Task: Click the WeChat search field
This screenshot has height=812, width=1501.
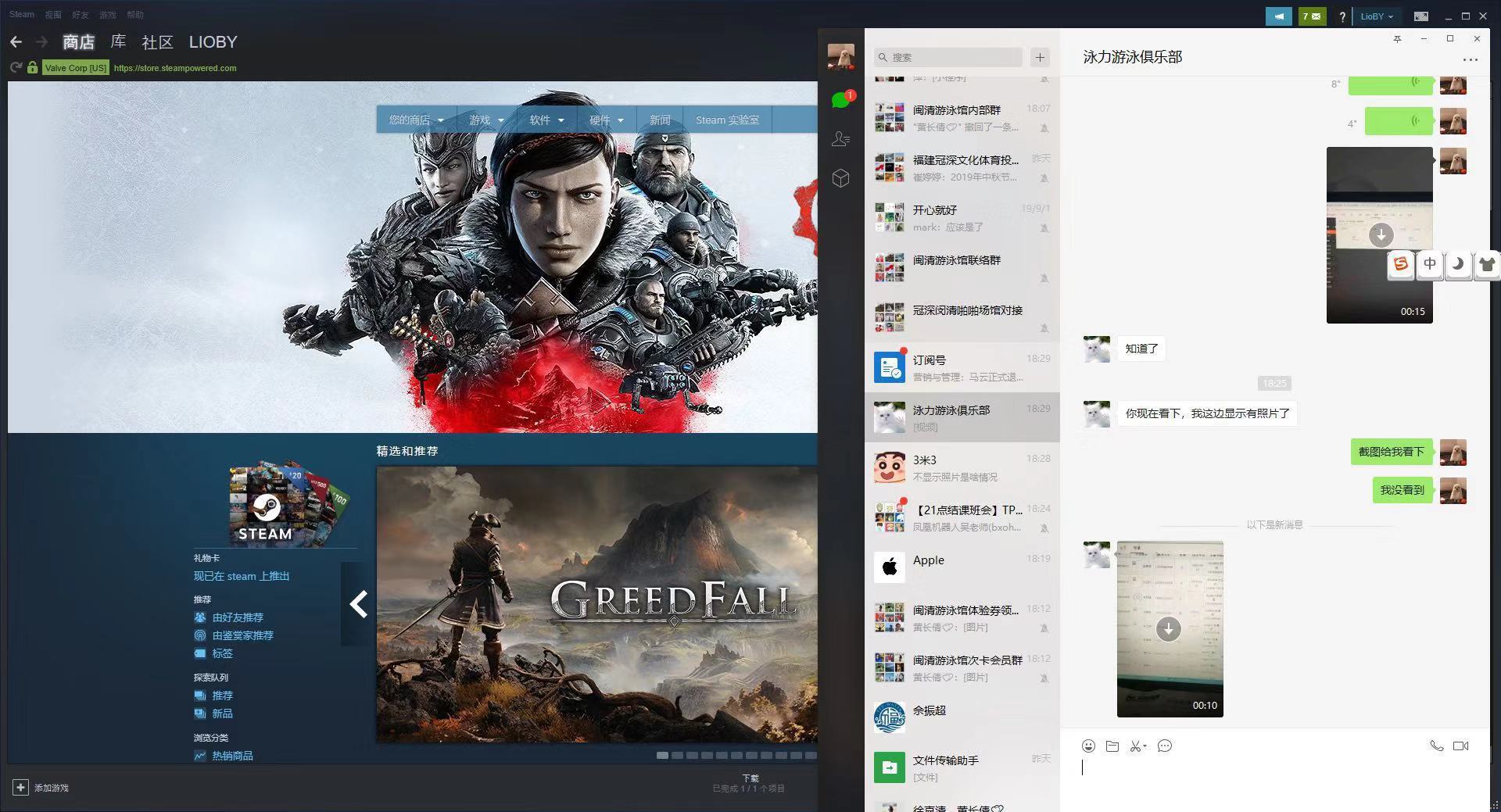Action: (x=948, y=57)
